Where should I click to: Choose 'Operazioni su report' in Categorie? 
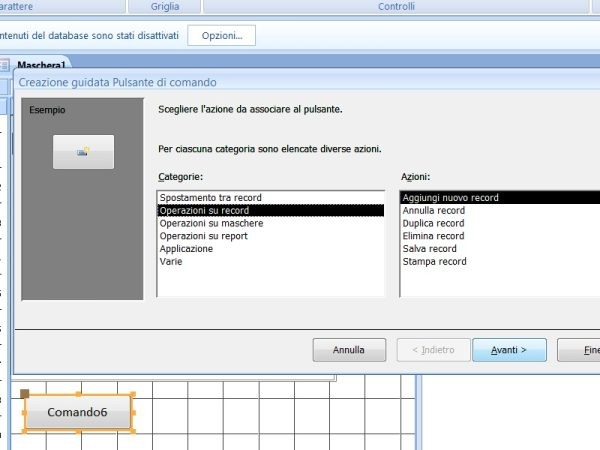205,236
